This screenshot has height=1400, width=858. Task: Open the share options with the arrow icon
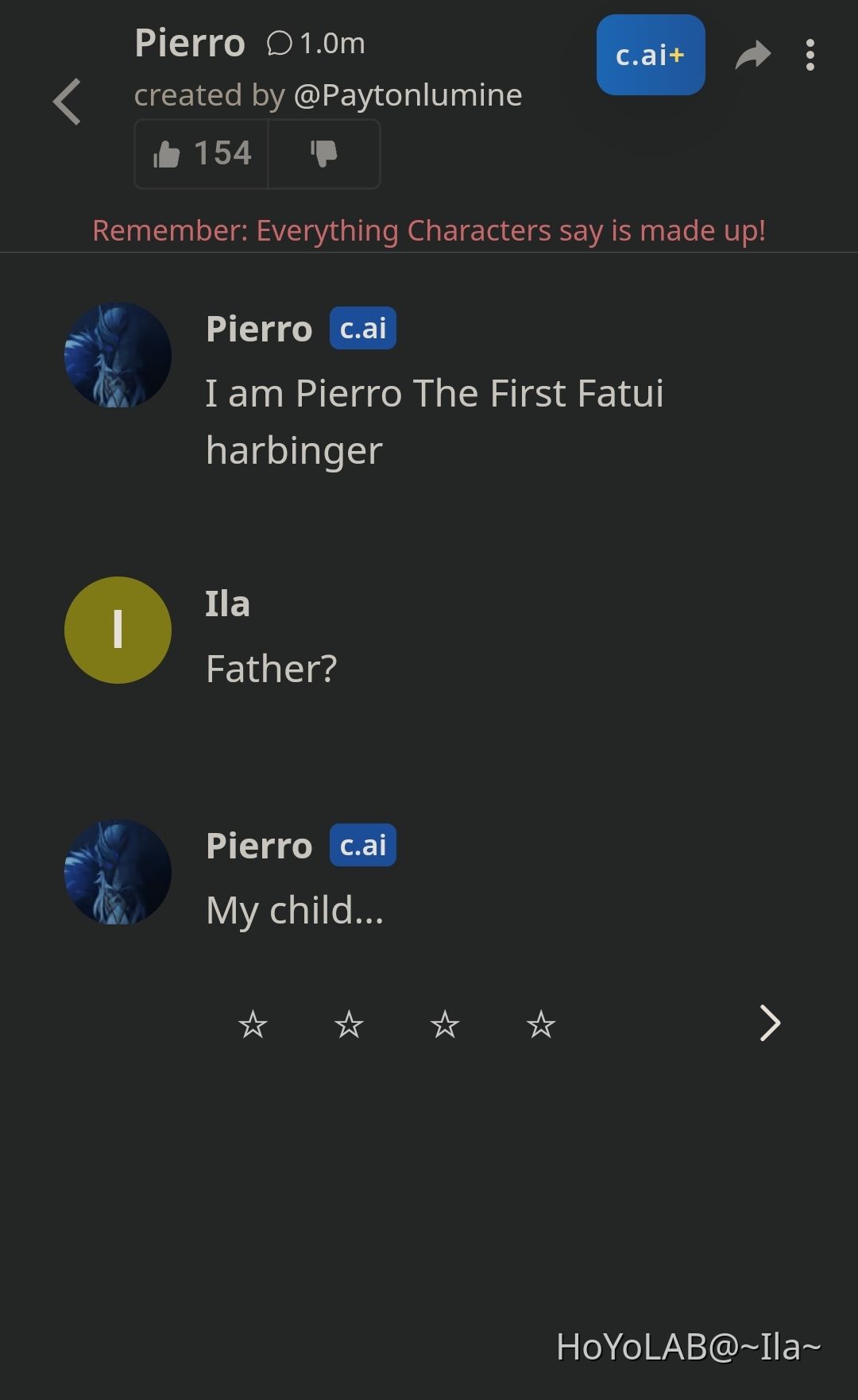752,56
